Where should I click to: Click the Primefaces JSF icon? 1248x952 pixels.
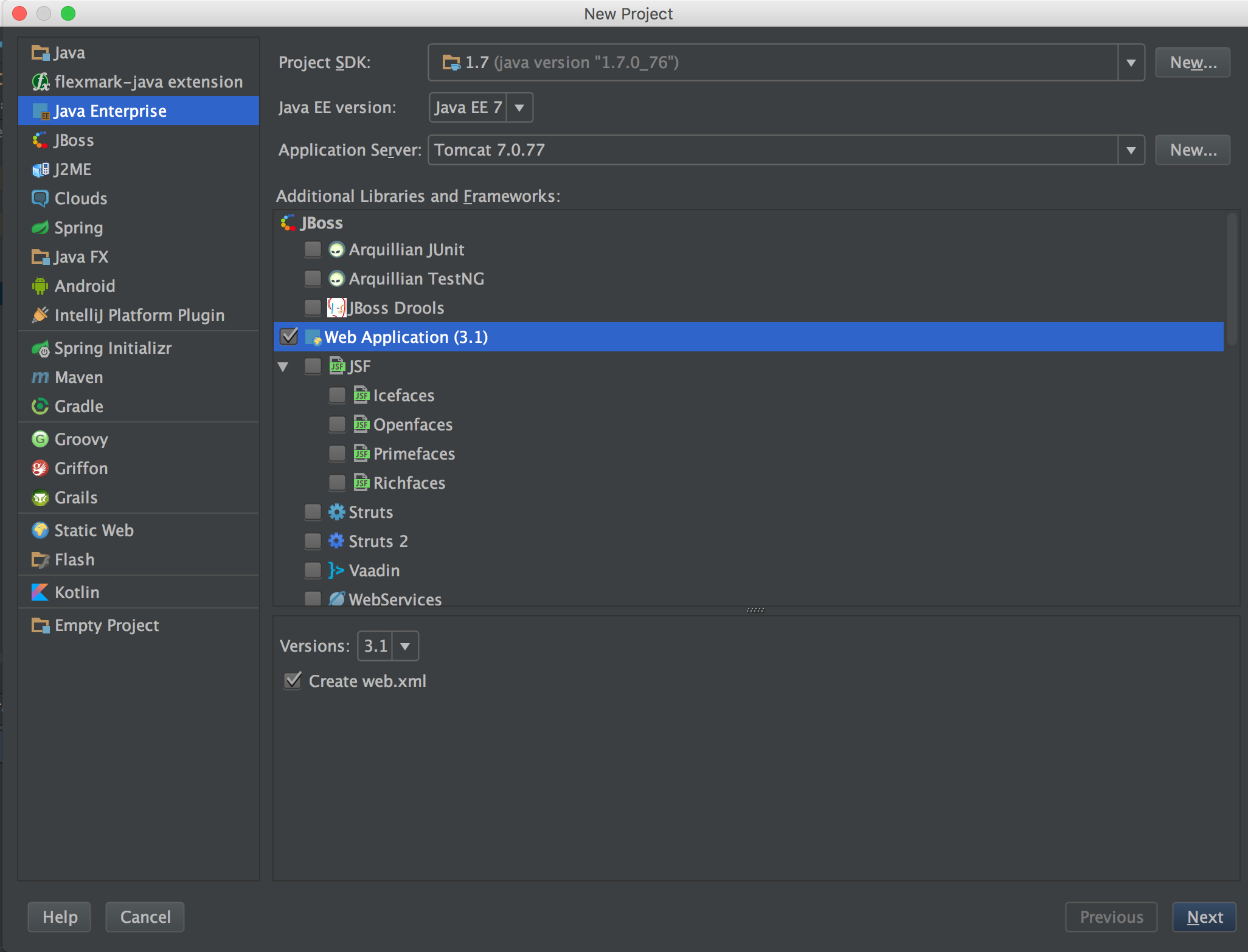[361, 454]
